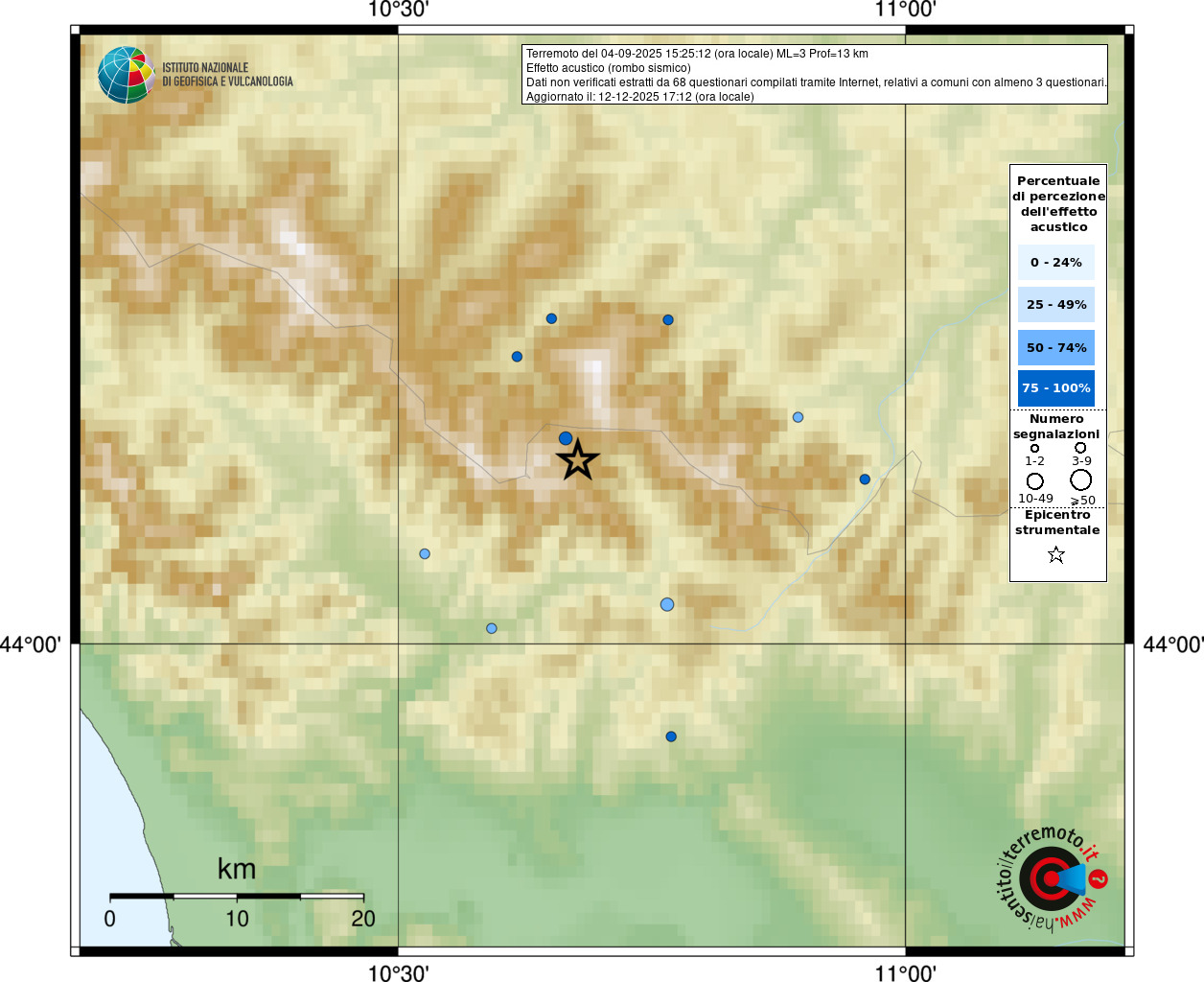This screenshot has width=1204, height=982.
Task: Click the 50 - 74% legend swatch
Action: 1056,347
